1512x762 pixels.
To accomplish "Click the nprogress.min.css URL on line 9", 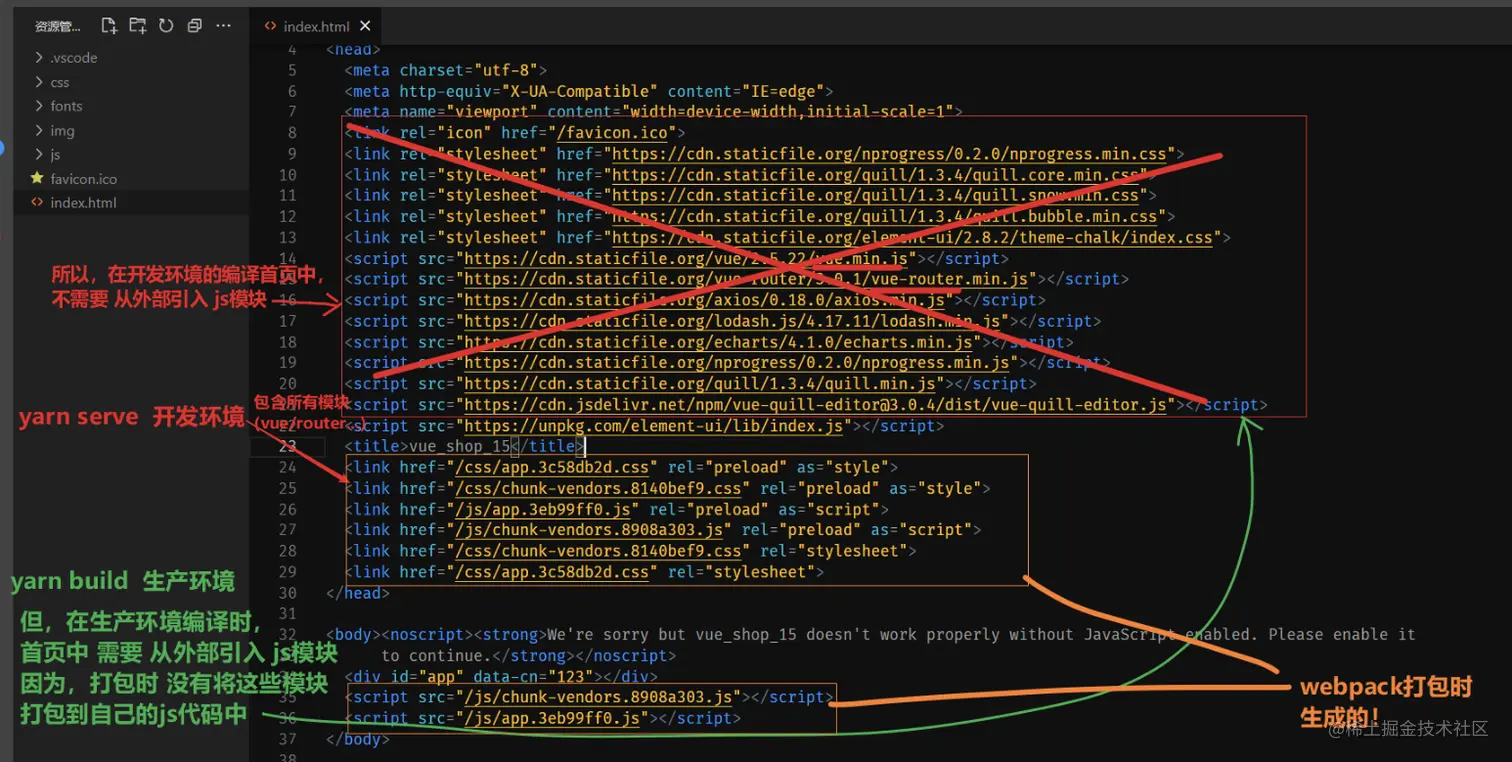I will pos(889,154).
